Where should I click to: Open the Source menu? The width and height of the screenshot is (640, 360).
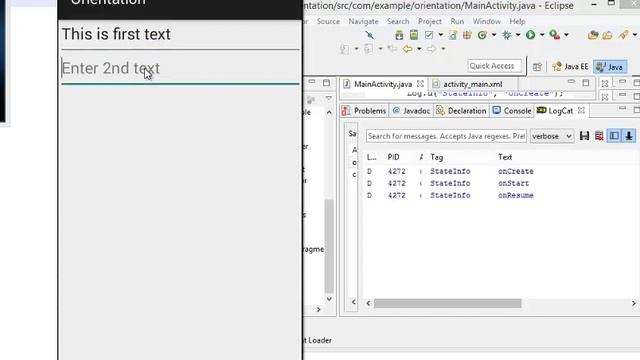coord(328,21)
